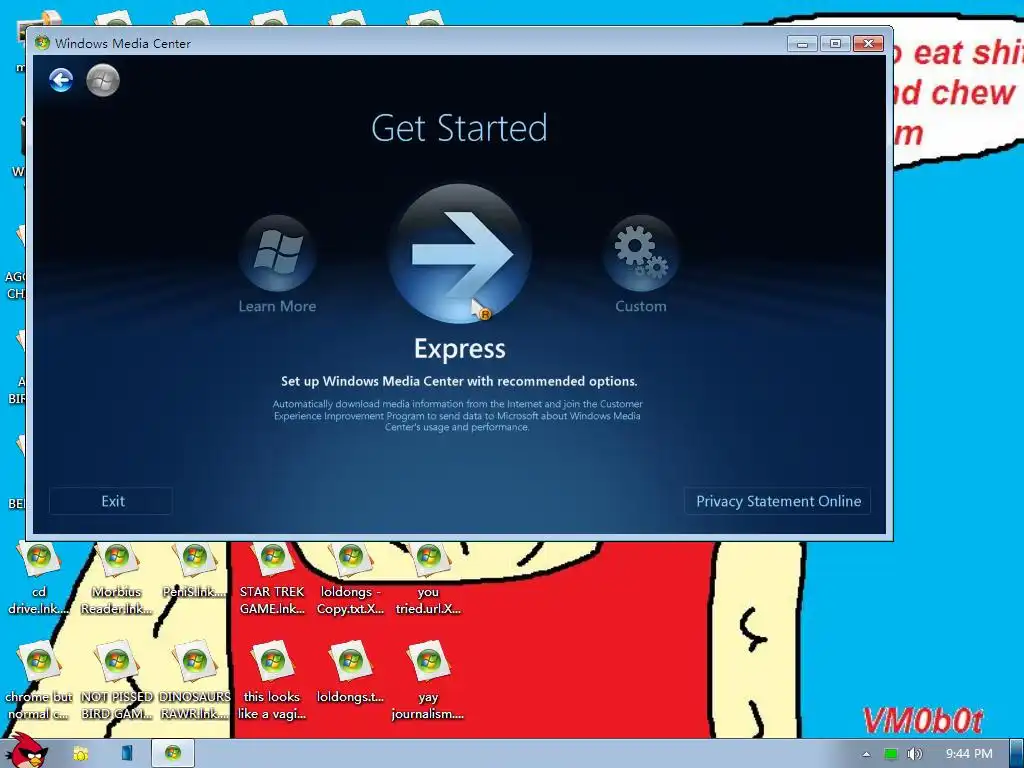Click the Angry Birds start button
Image resolution: width=1024 pixels, height=768 pixels.
point(25,751)
